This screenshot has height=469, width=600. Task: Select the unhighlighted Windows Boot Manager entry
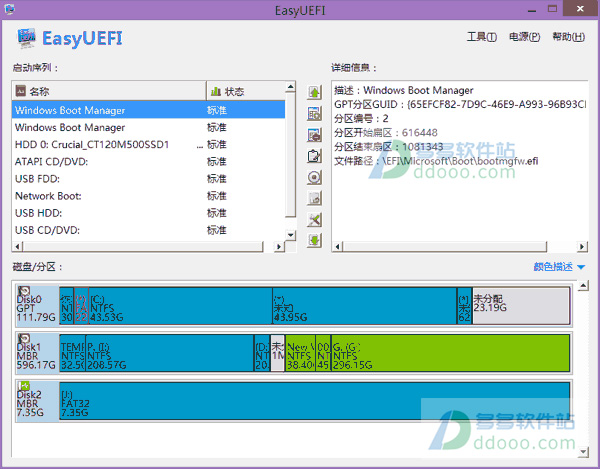148,127
